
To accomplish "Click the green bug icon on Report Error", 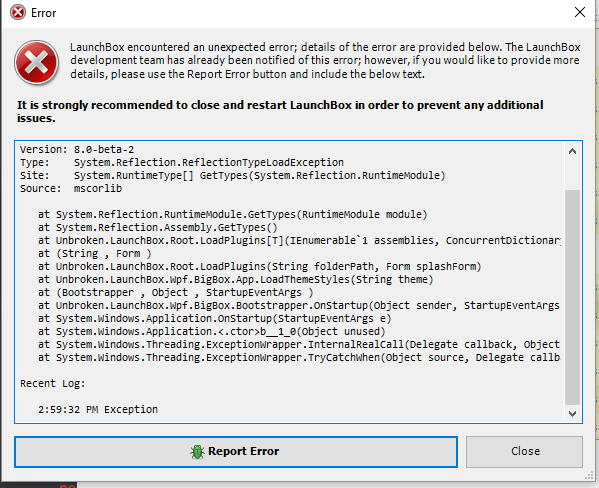I will (x=197, y=452).
